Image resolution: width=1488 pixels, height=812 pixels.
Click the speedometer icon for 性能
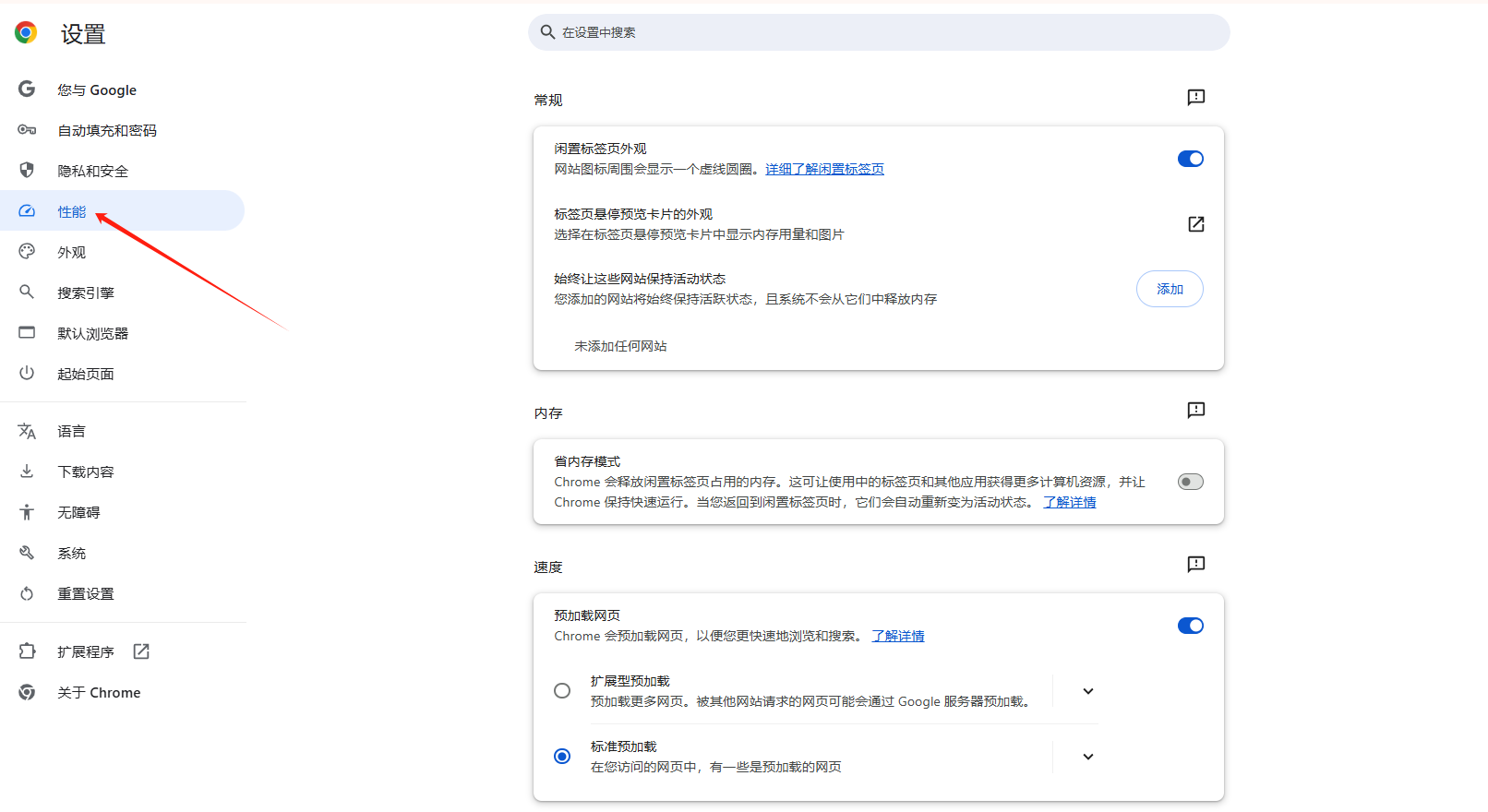click(x=27, y=211)
